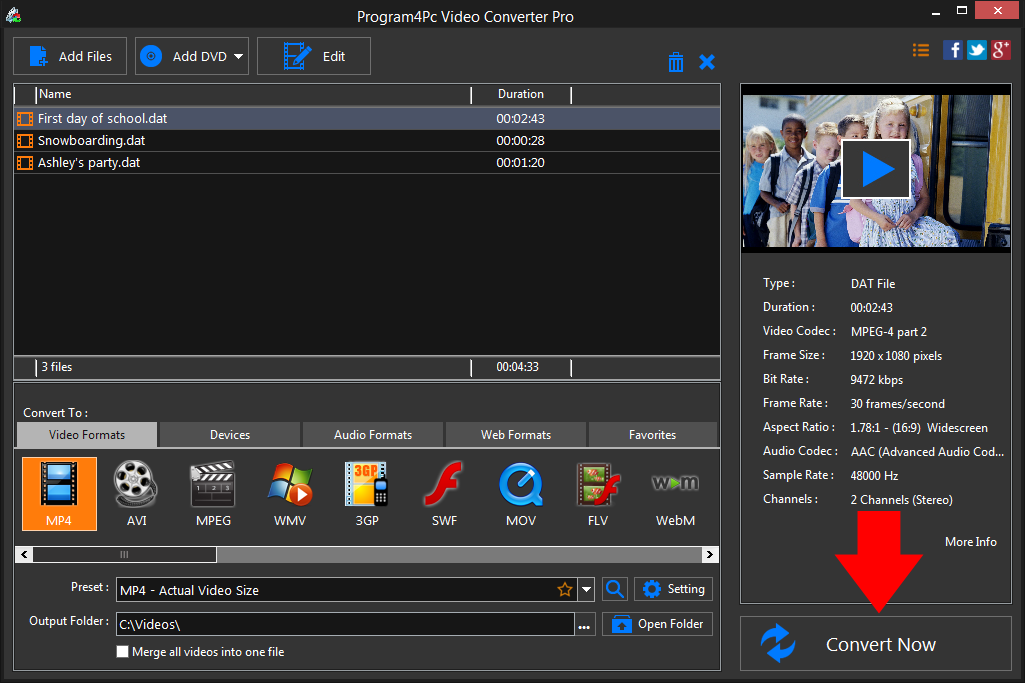The height and width of the screenshot is (683, 1025).
Task: Choose the AVI film reel icon
Action: 136,492
